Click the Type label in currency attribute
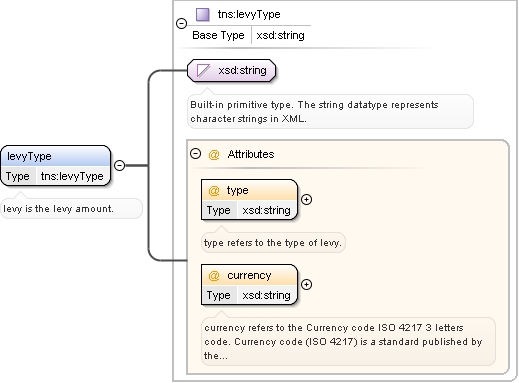The image size is (519, 383). [218, 295]
